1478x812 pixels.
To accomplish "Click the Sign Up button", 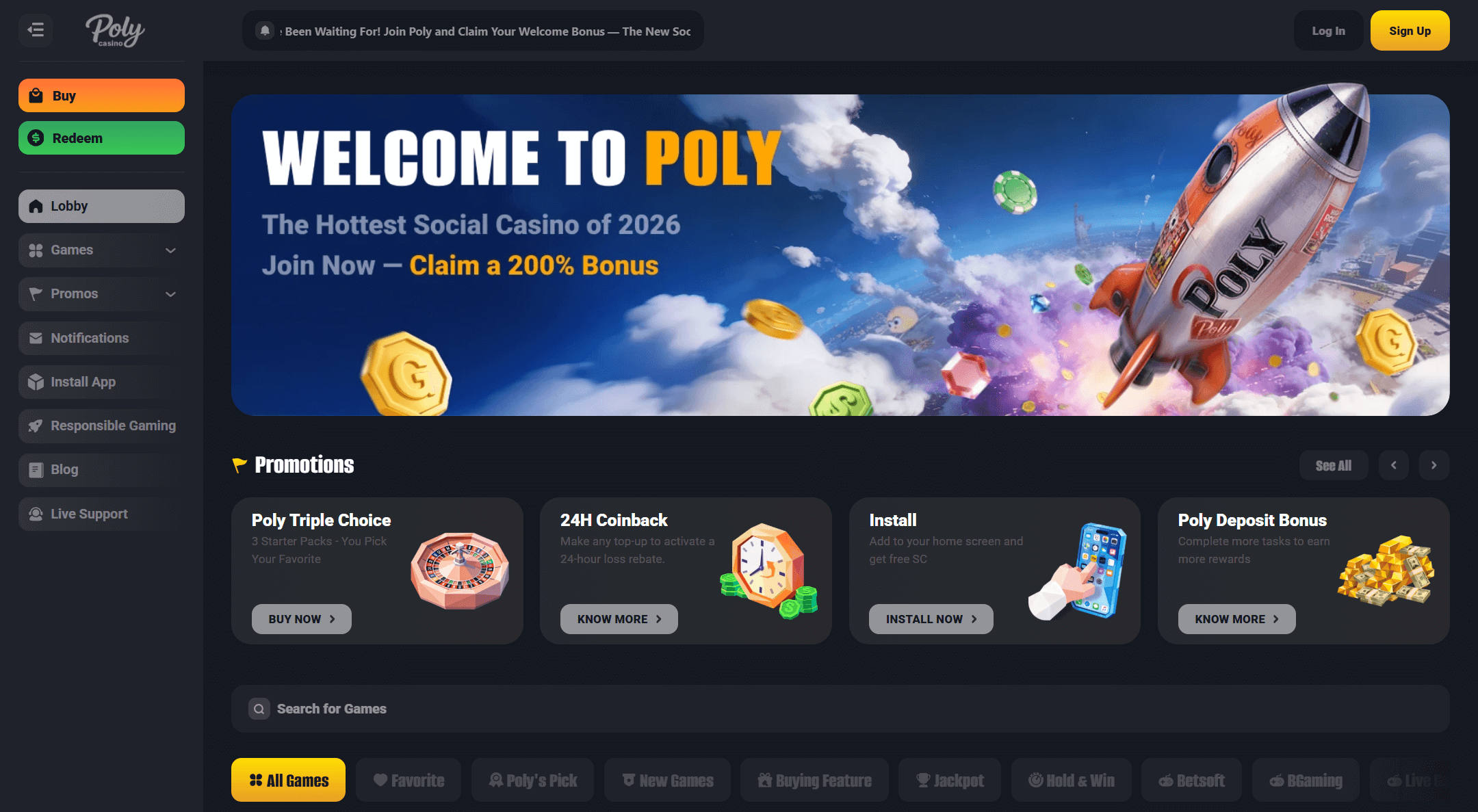I will point(1410,31).
